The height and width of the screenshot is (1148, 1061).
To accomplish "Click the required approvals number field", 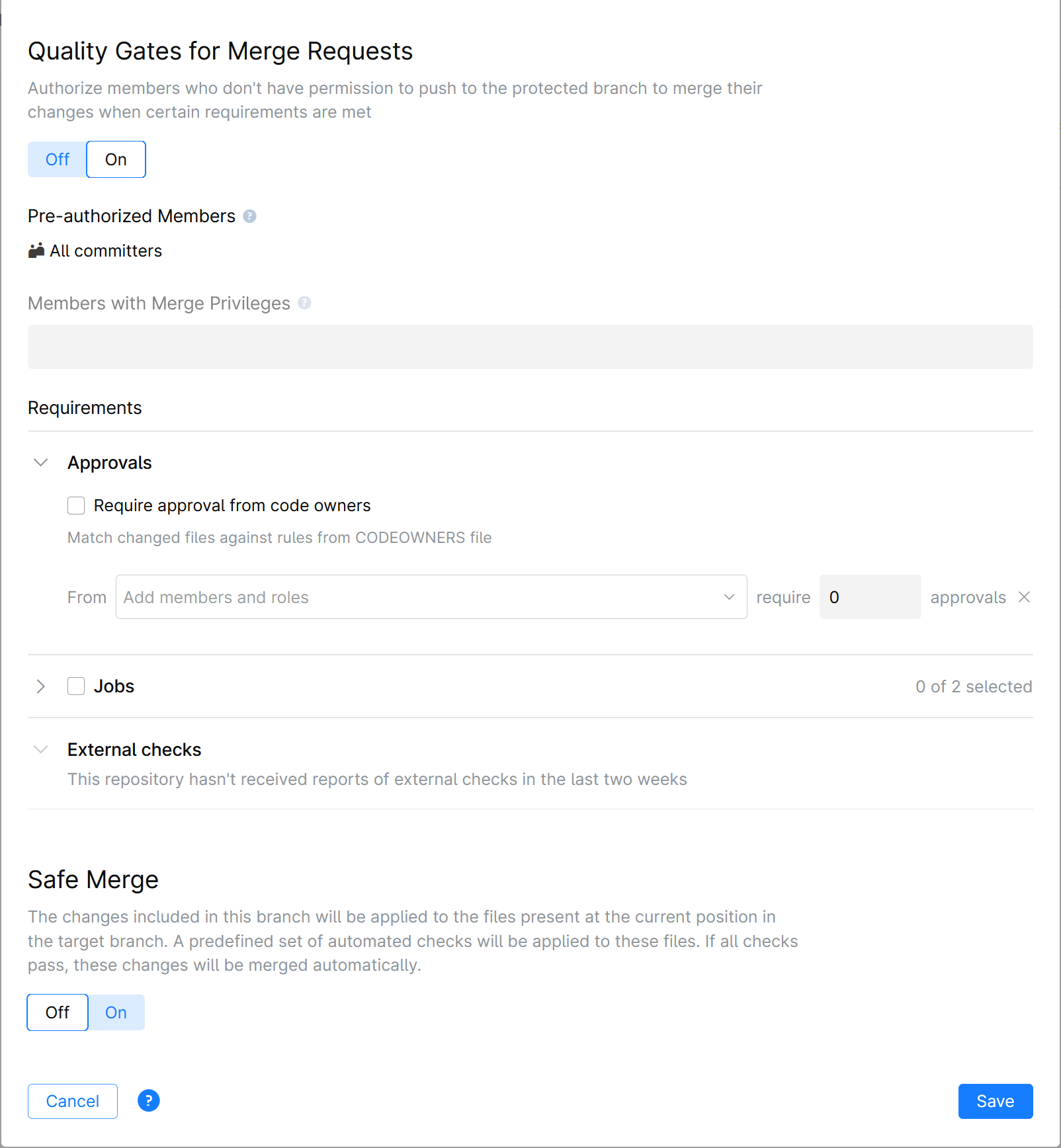I will tap(869, 597).
